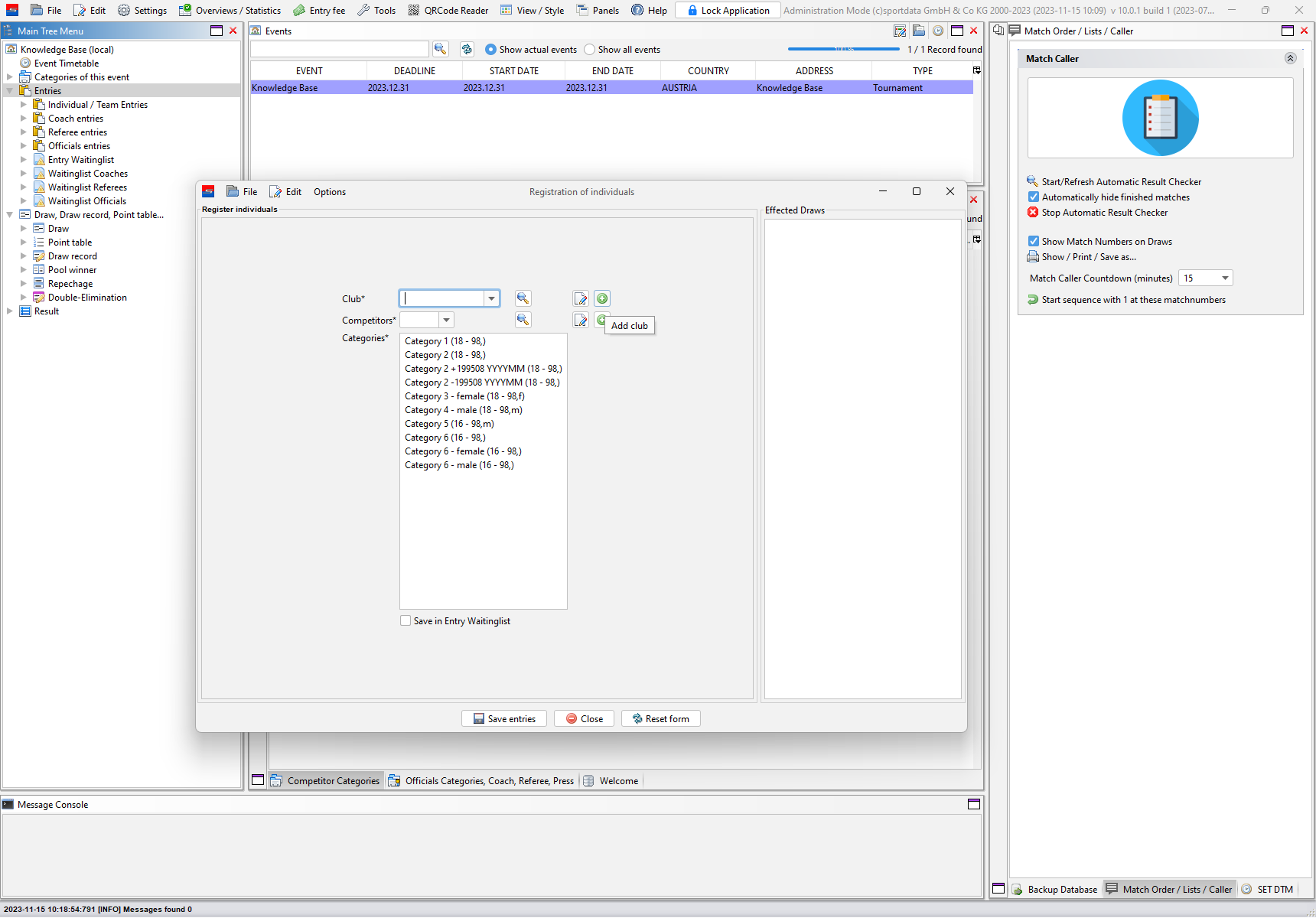Click the clock icon in Events title bar
Viewport: 1316px width, 918px height.
click(x=937, y=31)
